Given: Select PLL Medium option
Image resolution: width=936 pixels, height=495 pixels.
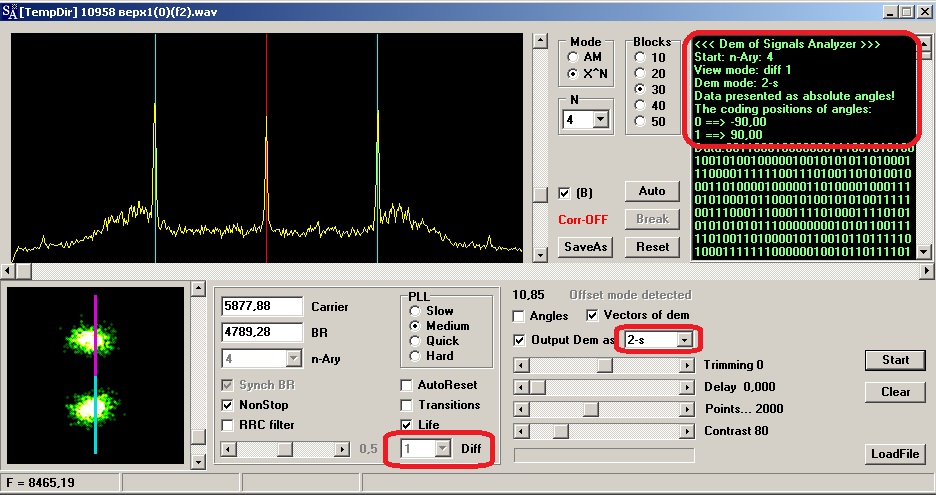Looking at the screenshot, I should pyautogui.click(x=415, y=326).
